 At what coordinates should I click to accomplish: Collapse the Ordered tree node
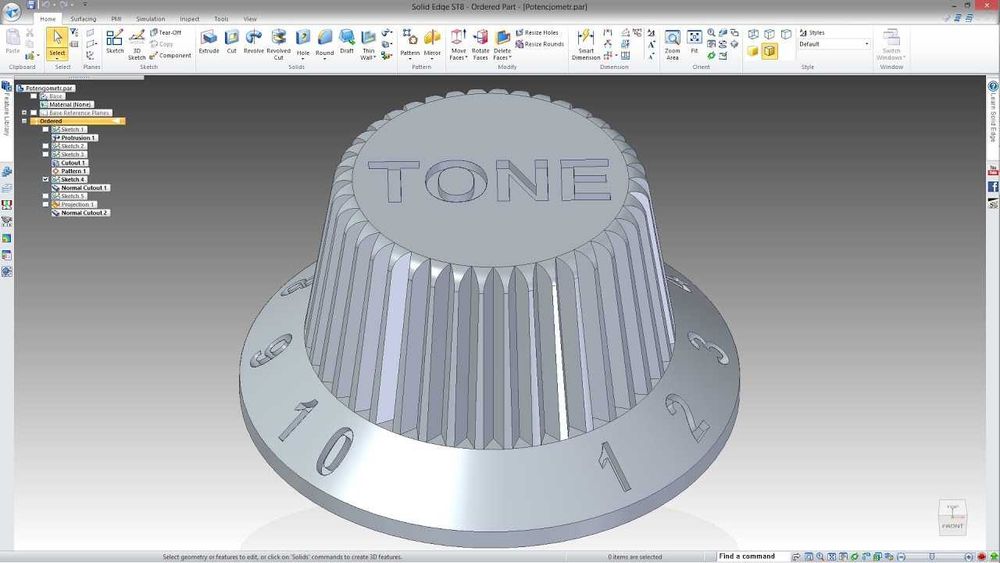coord(24,121)
